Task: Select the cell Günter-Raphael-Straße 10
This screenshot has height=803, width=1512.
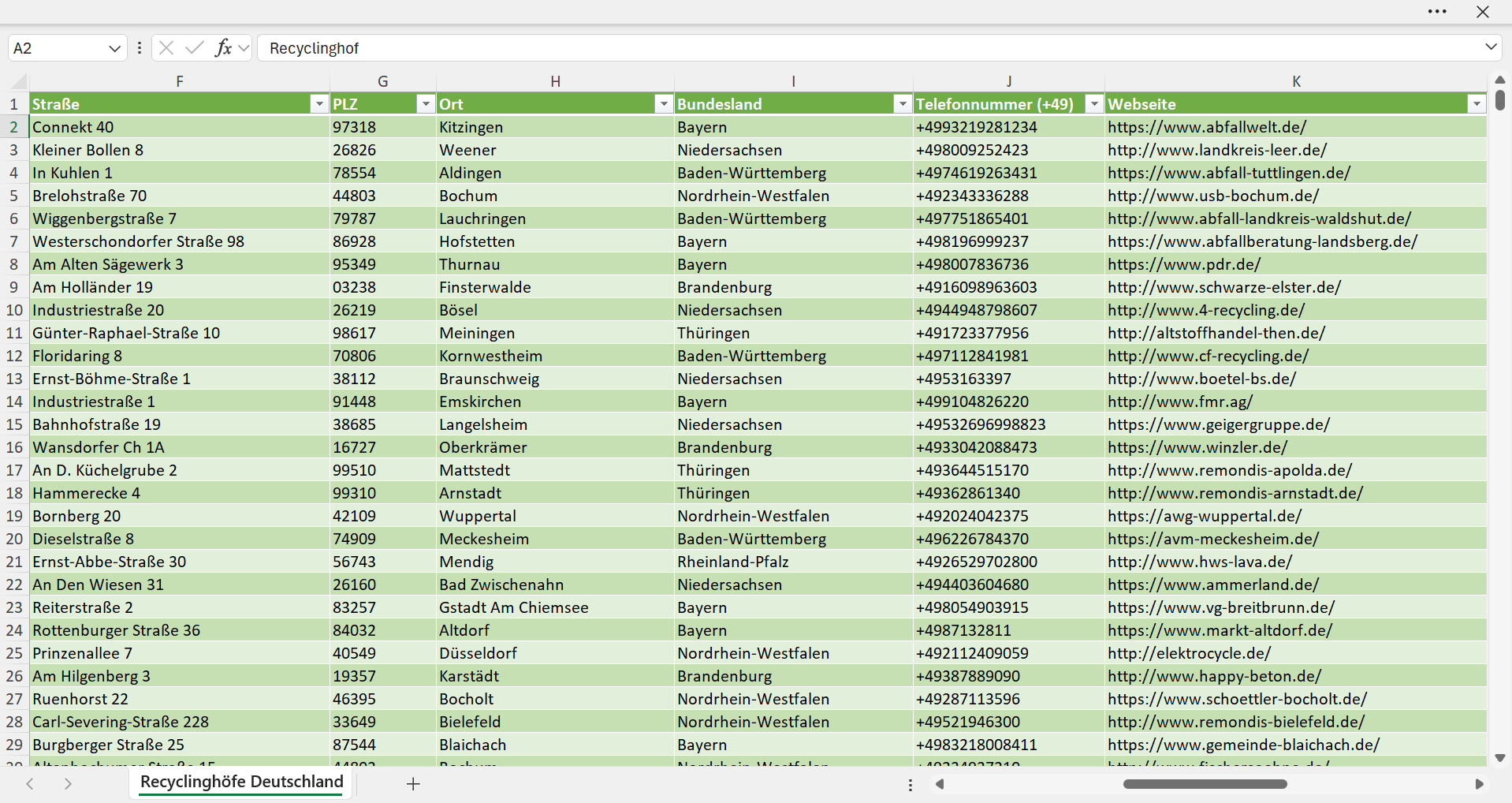Action: click(x=180, y=333)
